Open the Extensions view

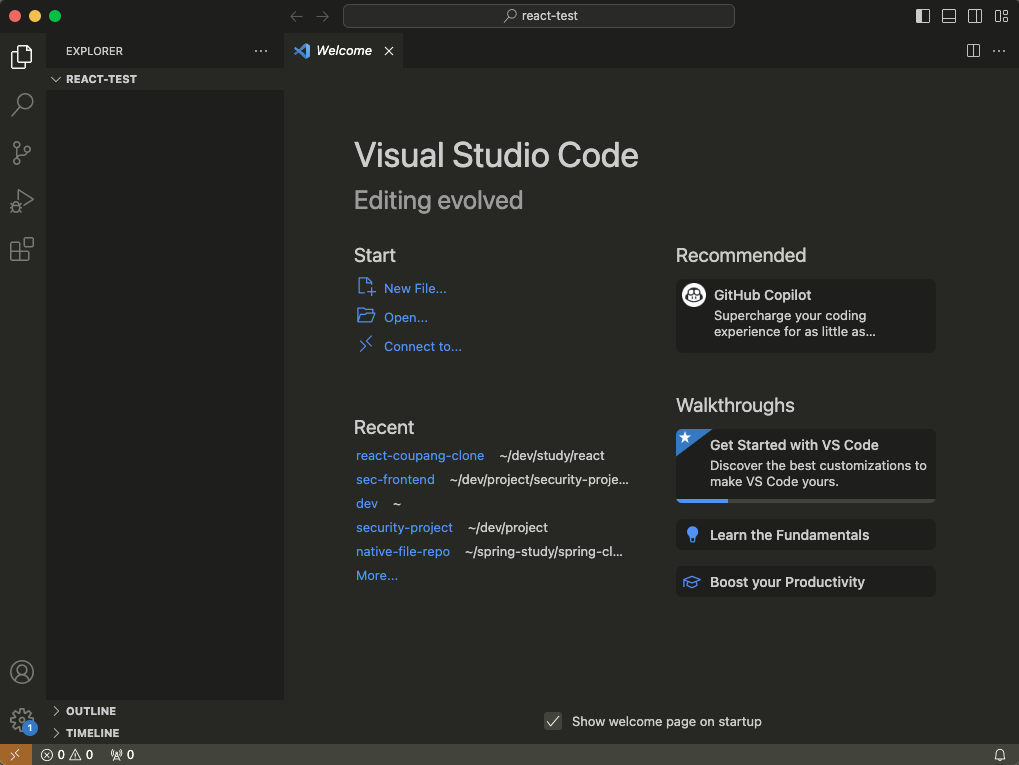22,250
